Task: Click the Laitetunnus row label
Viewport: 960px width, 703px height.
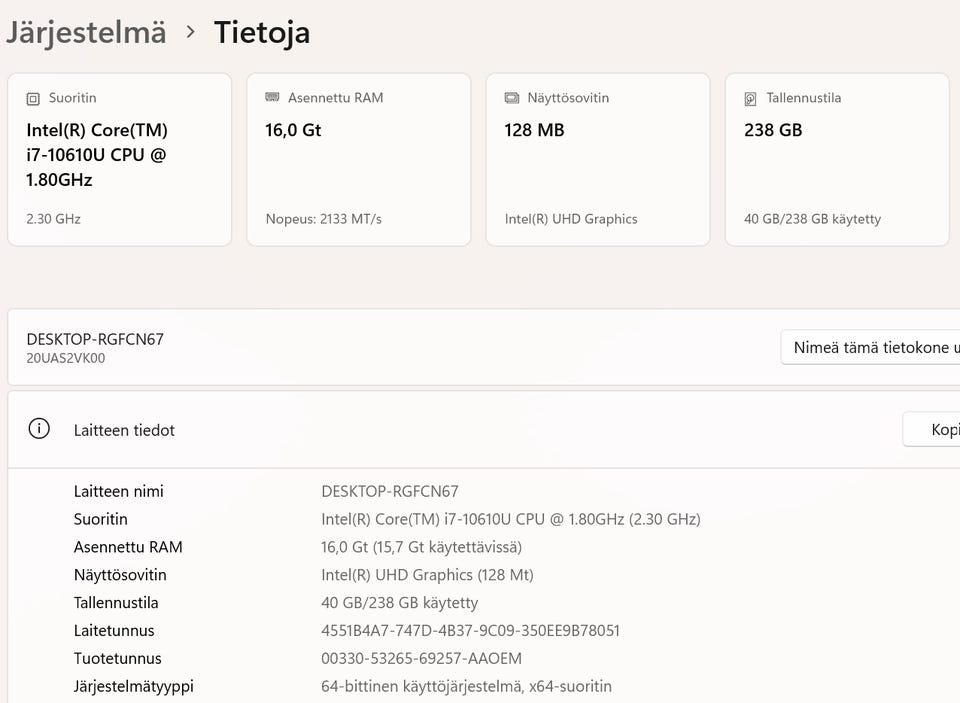Action: coord(114,631)
